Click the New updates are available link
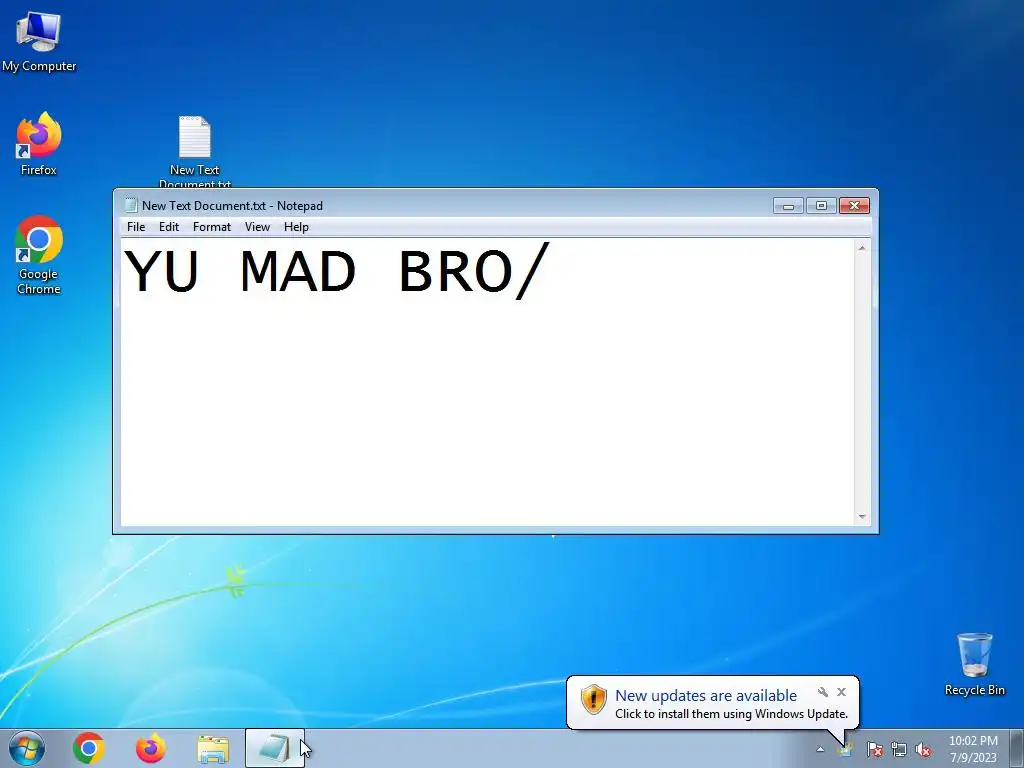The height and width of the screenshot is (768, 1024). (705, 696)
